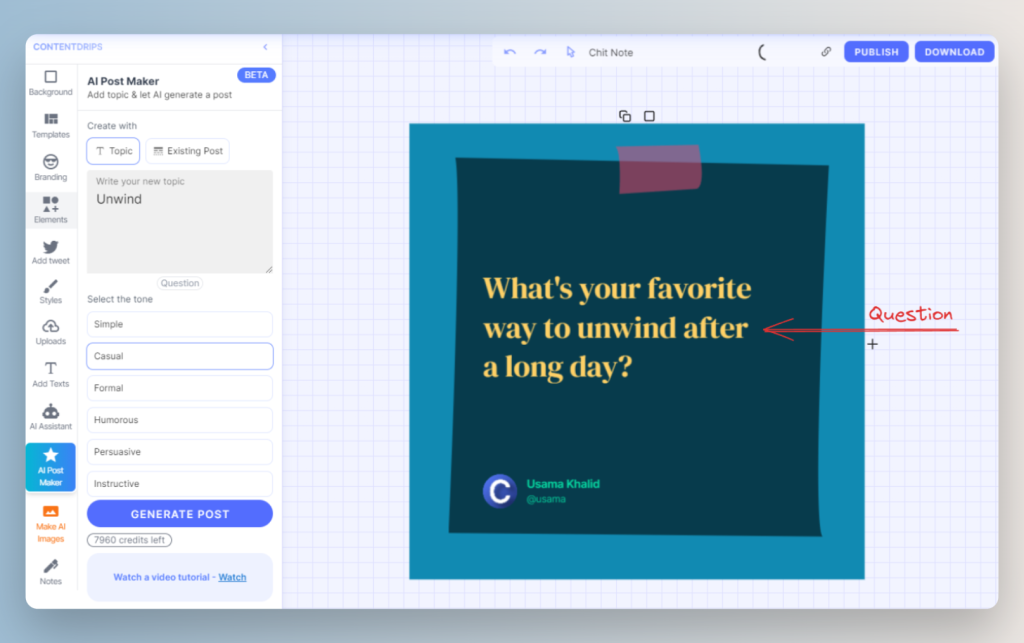The width and height of the screenshot is (1024, 643).
Task: Open the Notes sidebar tab
Action: tap(50, 567)
